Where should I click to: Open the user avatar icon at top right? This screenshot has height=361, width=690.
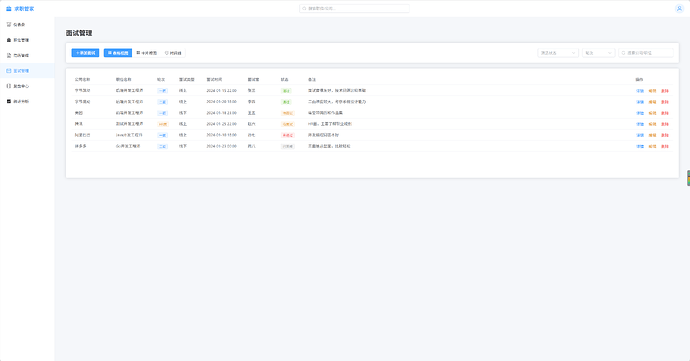click(x=679, y=8)
